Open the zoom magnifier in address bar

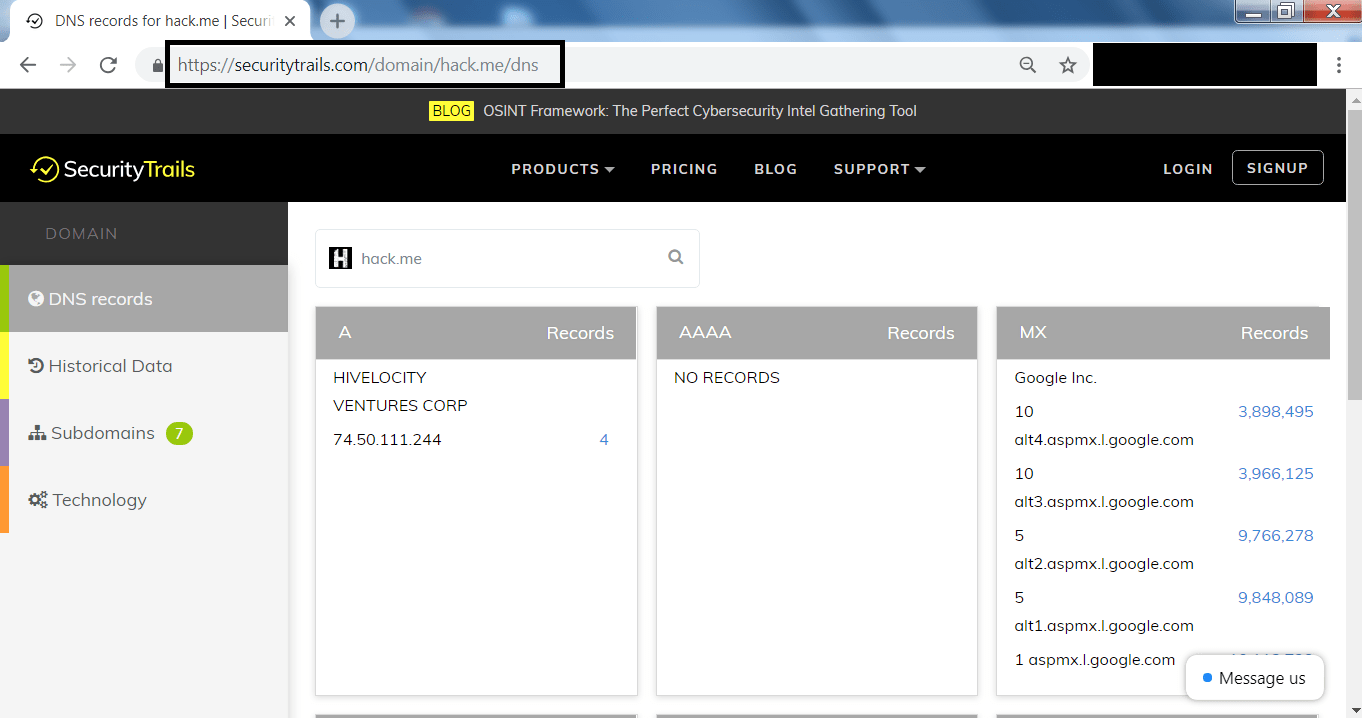[x=1028, y=65]
